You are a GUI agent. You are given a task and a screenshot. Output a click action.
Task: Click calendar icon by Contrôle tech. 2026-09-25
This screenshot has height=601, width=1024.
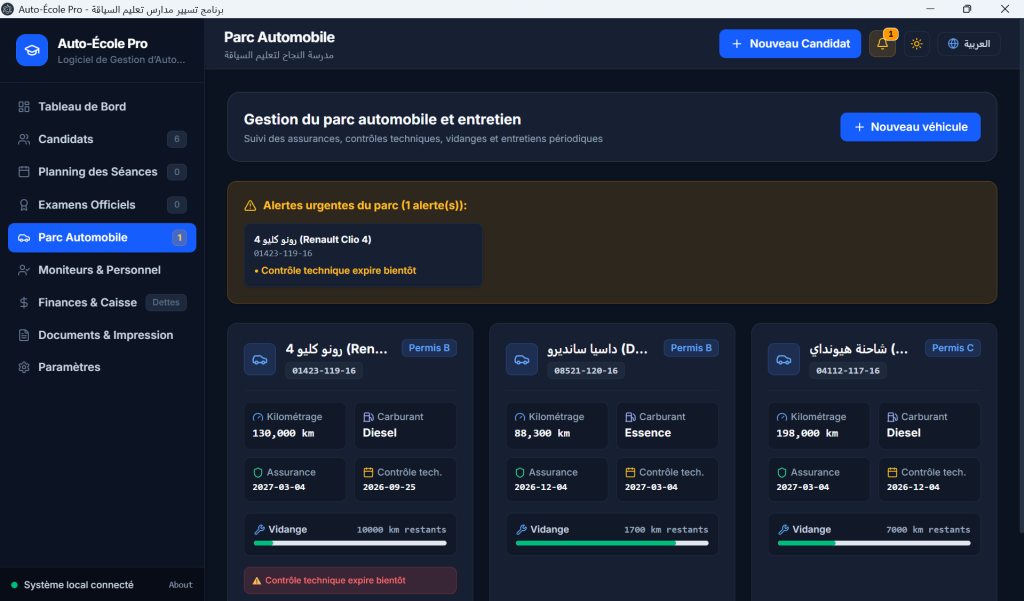(368, 472)
